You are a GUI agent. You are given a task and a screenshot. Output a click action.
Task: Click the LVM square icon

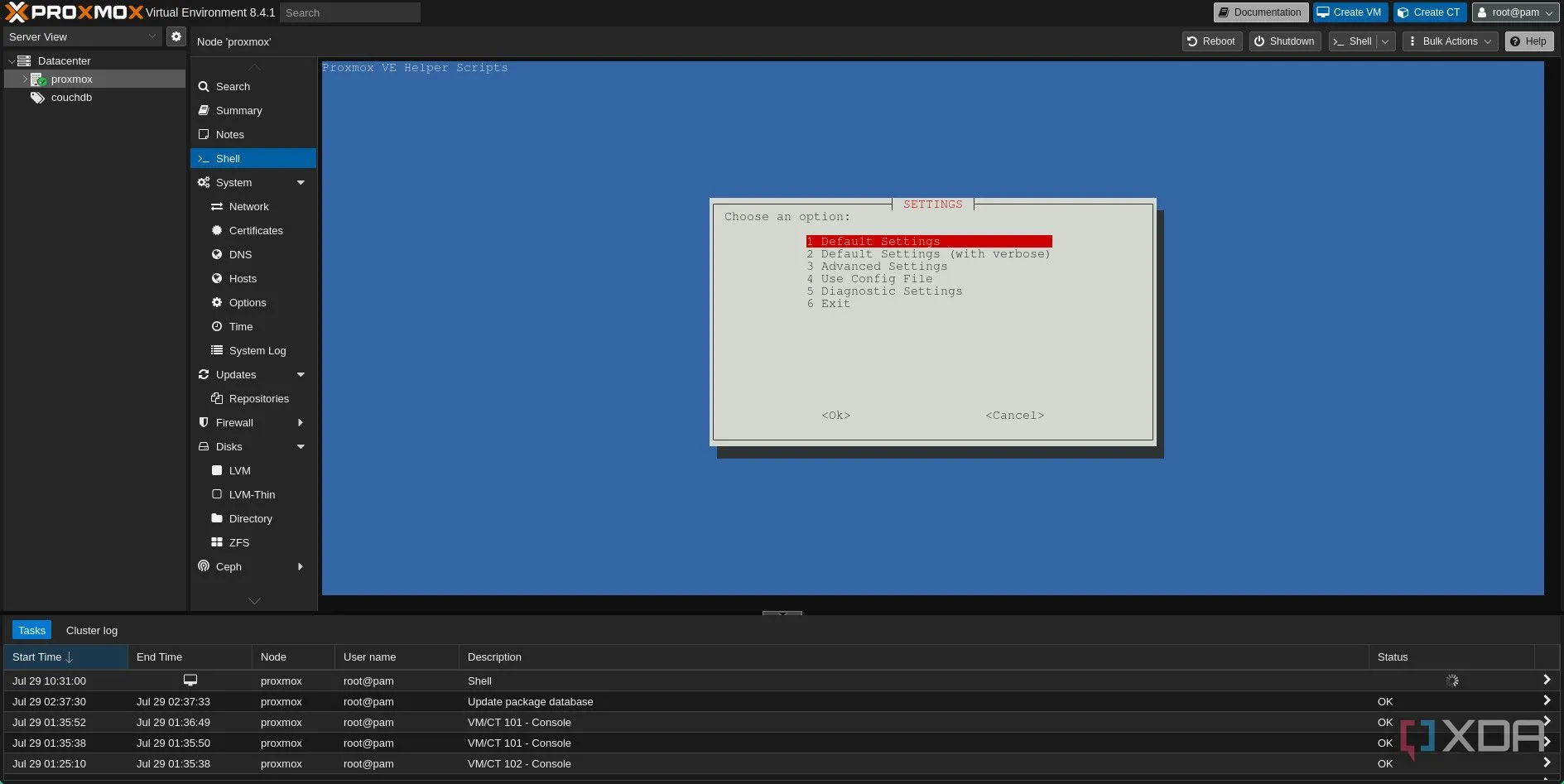(217, 470)
